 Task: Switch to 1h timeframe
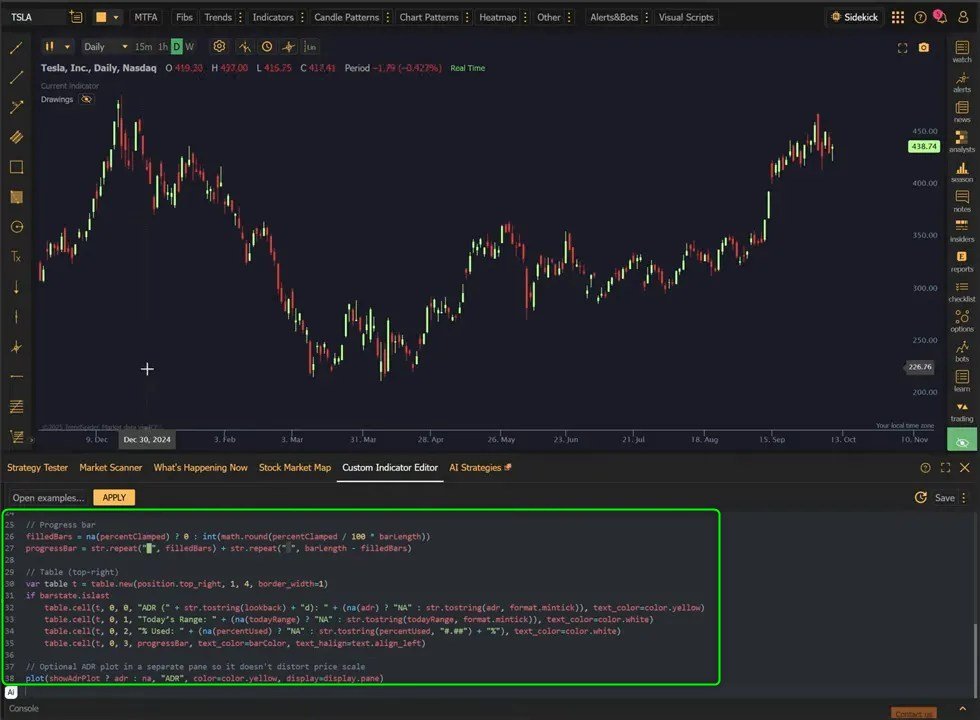tap(163, 47)
